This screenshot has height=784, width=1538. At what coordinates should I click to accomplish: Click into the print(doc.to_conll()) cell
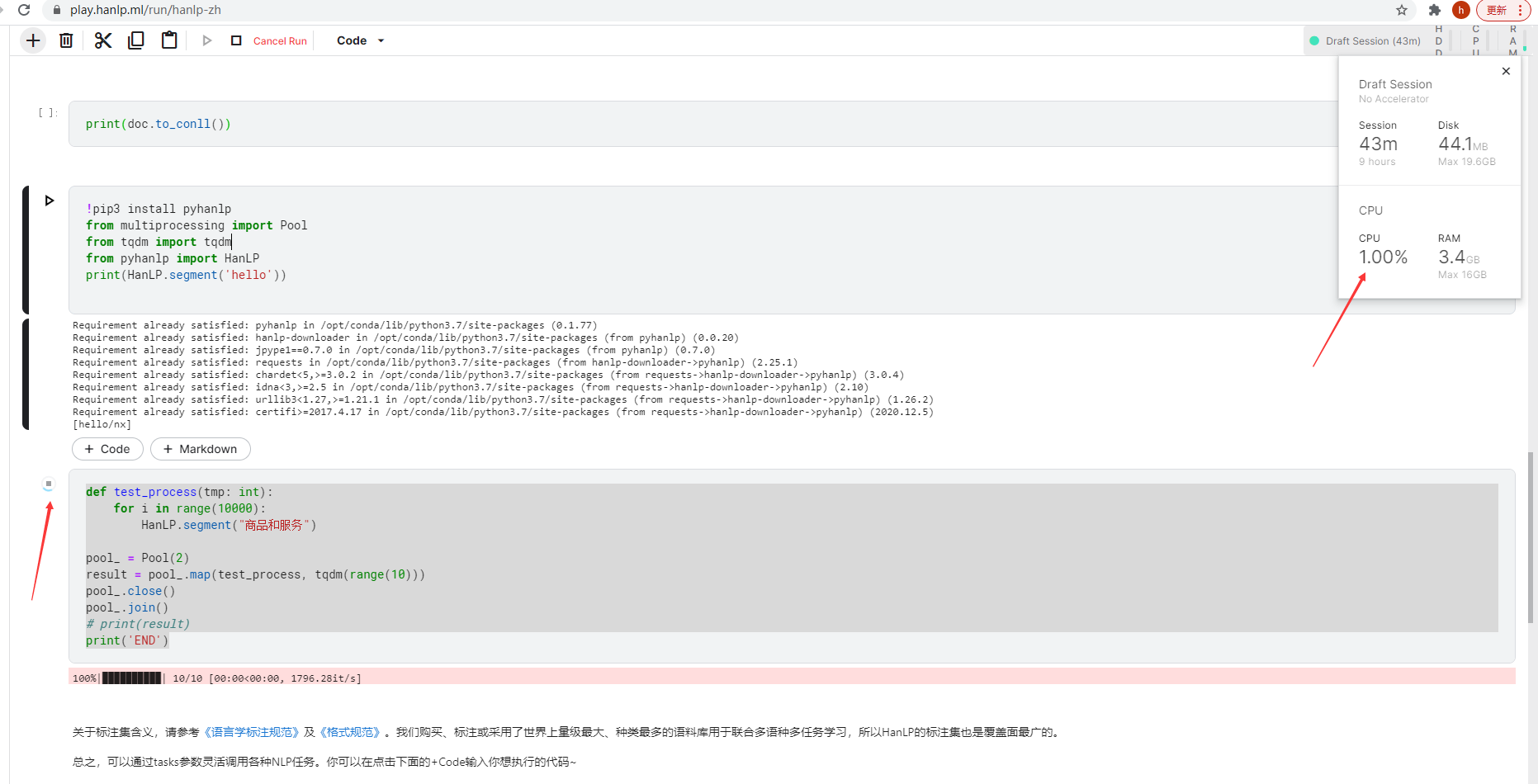pyautogui.click(x=702, y=124)
